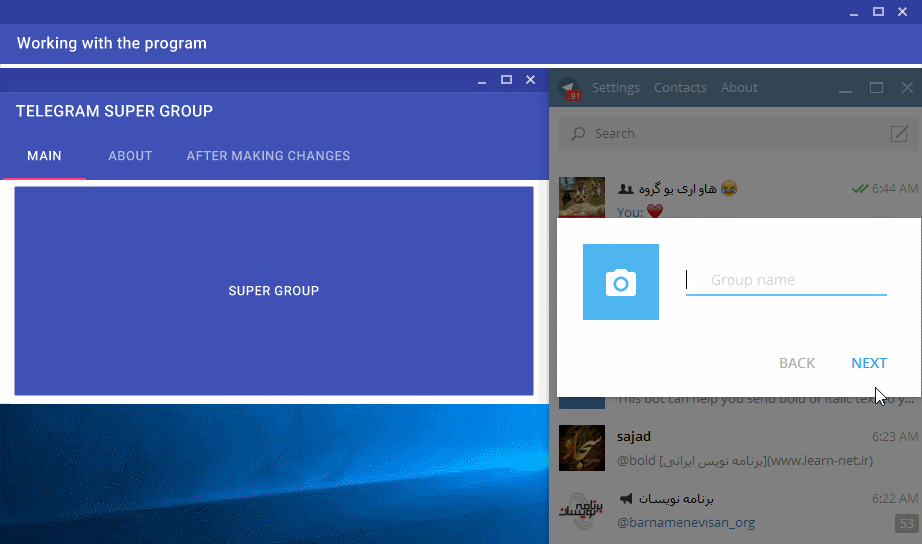
Task: Open Telegram Settings menu
Action: point(615,88)
